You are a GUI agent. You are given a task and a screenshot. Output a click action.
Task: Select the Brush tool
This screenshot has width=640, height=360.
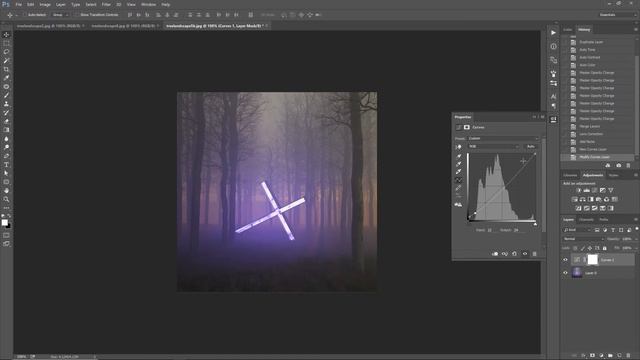(6, 95)
